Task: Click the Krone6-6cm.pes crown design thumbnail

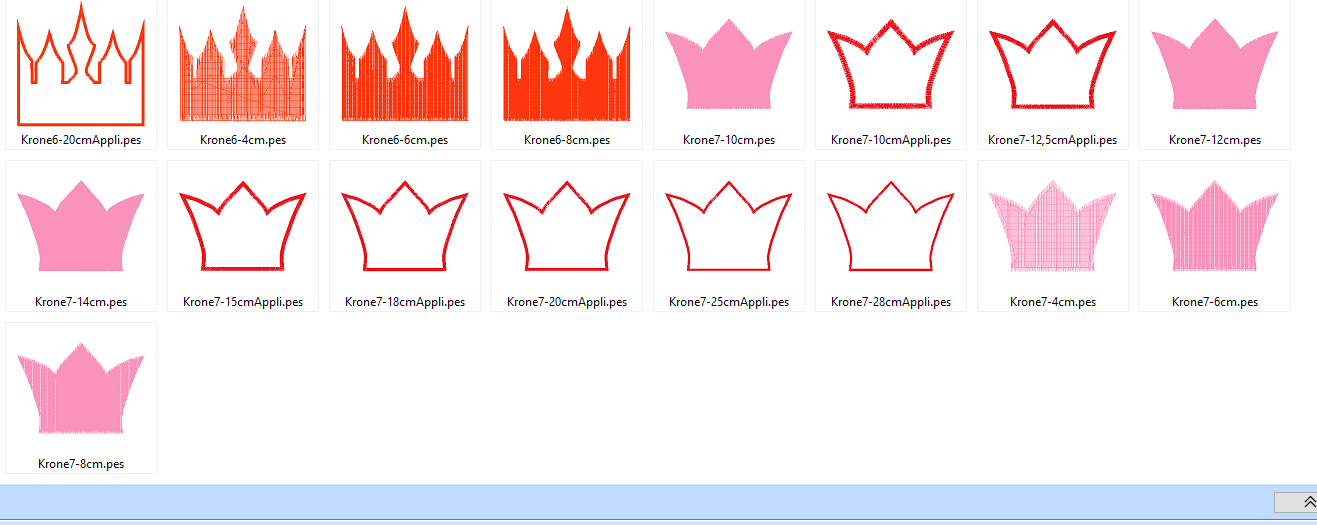Action: point(405,64)
